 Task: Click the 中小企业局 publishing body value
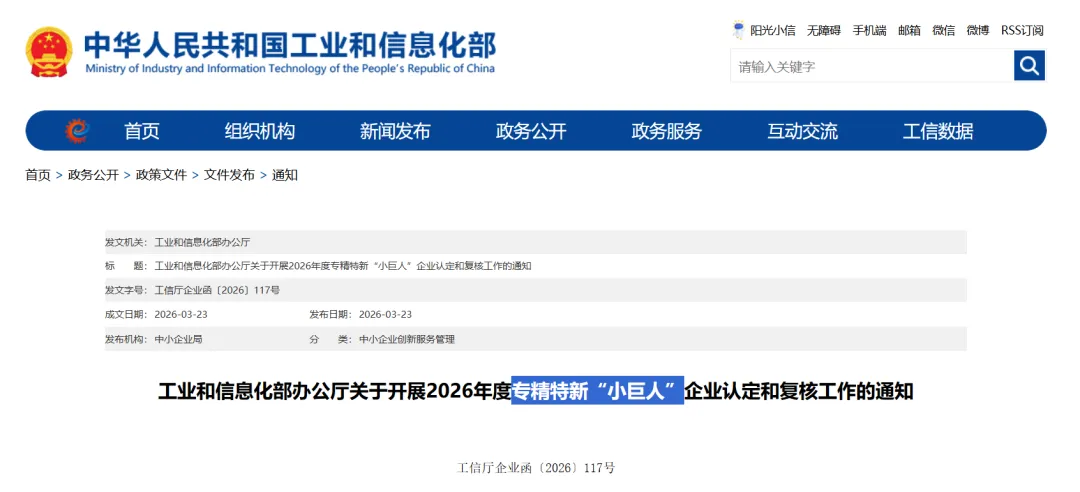(x=178, y=339)
